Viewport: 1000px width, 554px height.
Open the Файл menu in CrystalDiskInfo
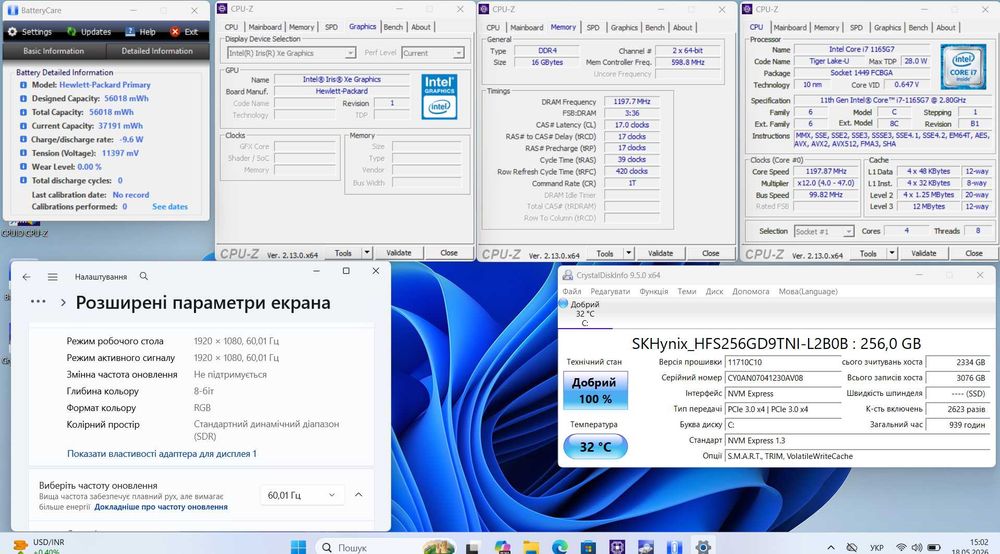572,291
